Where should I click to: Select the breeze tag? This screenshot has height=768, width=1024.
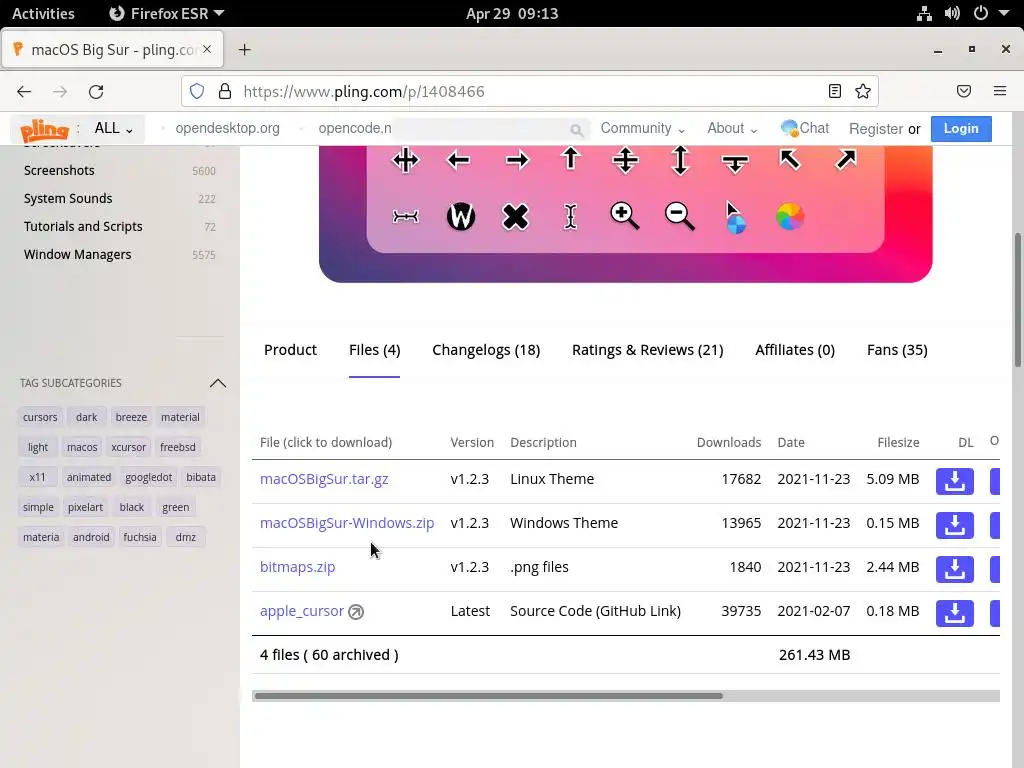[131, 417]
